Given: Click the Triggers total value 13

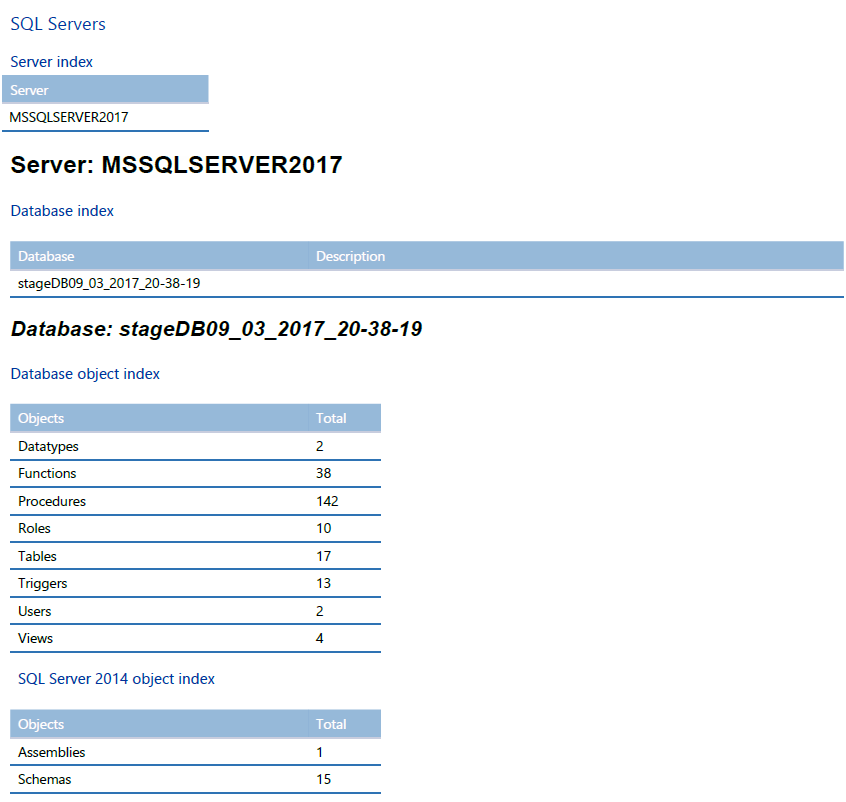Looking at the screenshot, I should pos(324,583).
